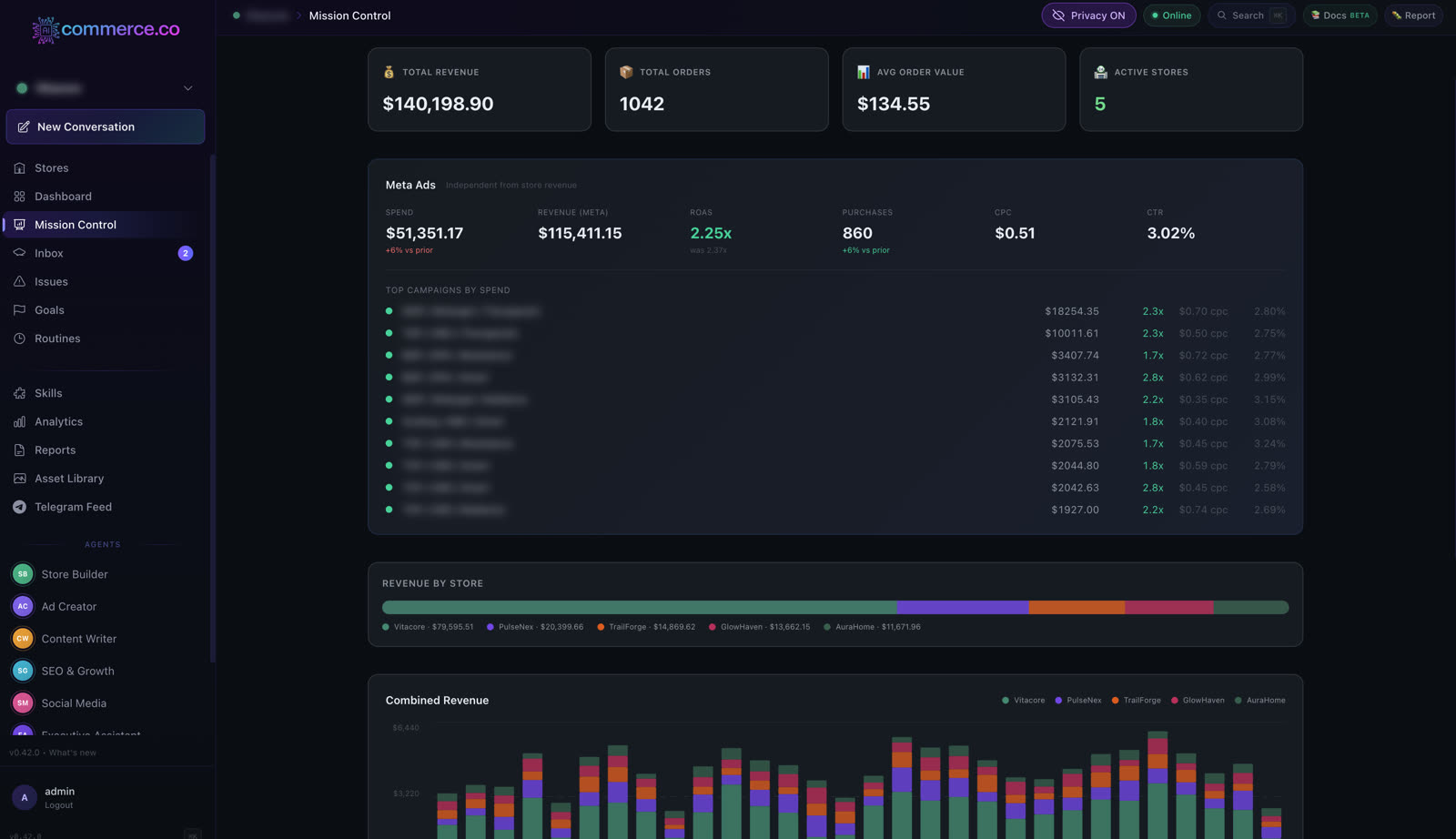The image size is (1456, 839).
Task: Toggle TrailForge series in Combined Revenue legend
Action: point(1136,701)
